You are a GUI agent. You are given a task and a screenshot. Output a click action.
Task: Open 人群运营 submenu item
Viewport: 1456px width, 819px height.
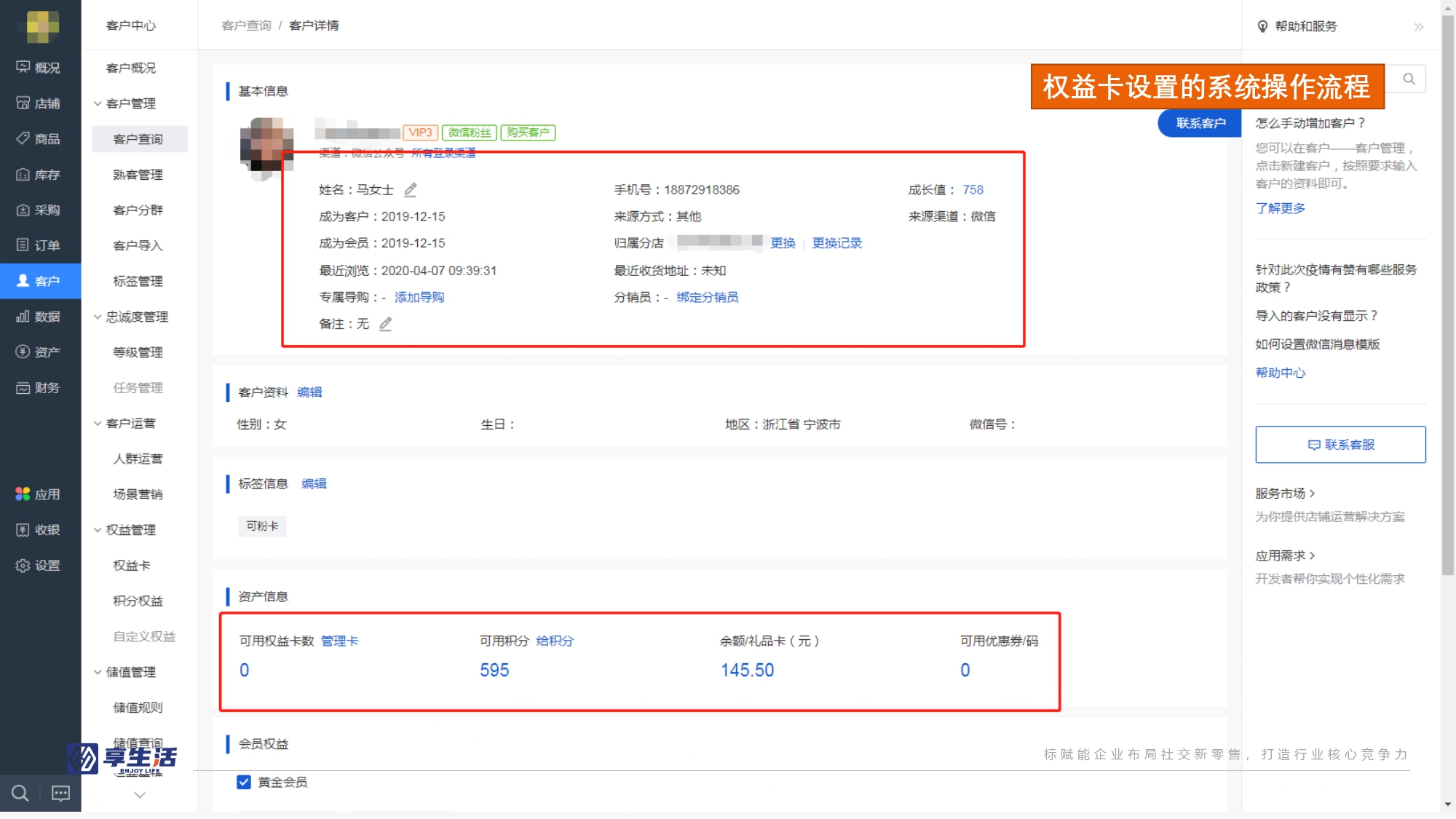[x=138, y=459]
